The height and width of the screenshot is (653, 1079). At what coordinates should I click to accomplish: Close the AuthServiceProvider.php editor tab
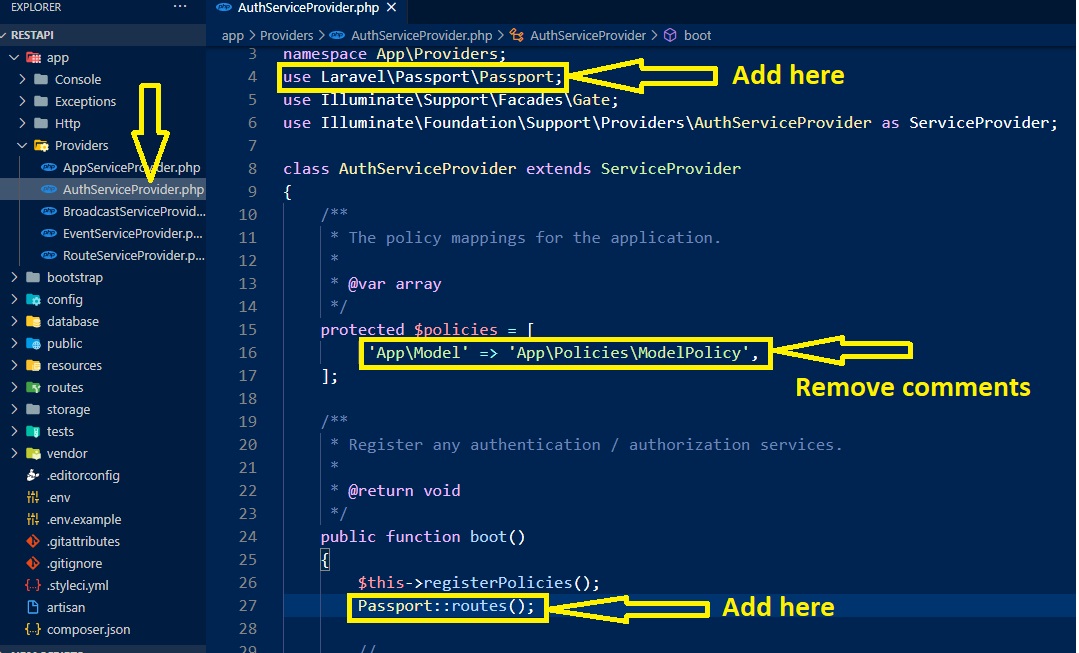(x=390, y=8)
